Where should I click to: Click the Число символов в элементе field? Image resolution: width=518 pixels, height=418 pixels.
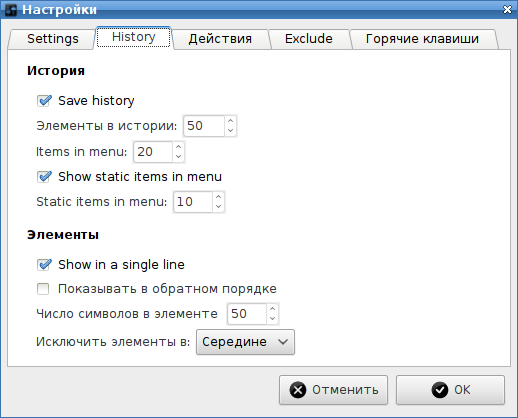(247, 314)
